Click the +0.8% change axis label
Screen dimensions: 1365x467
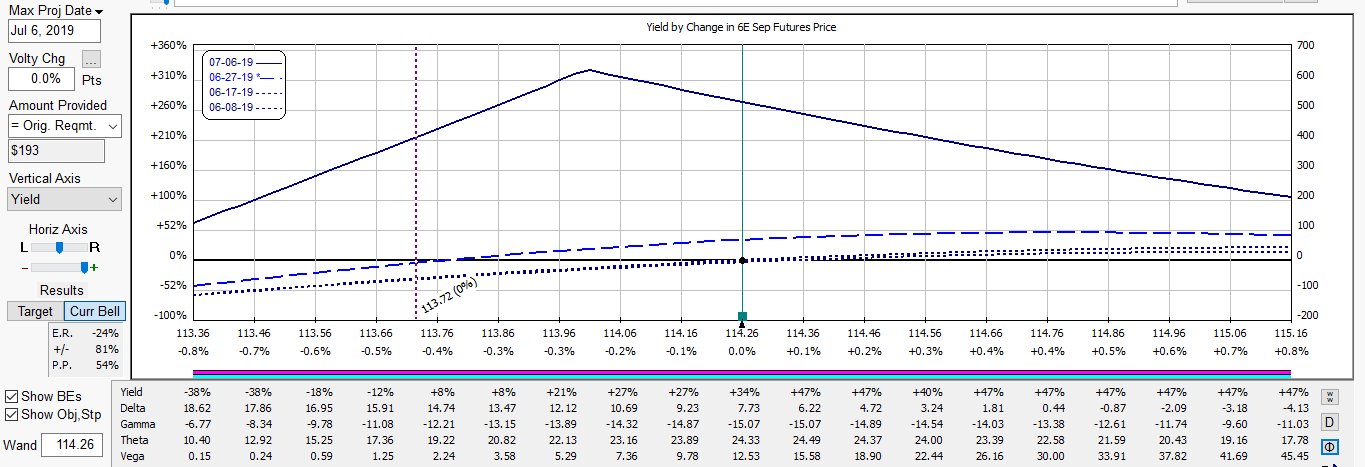pyautogui.click(x=1291, y=351)
